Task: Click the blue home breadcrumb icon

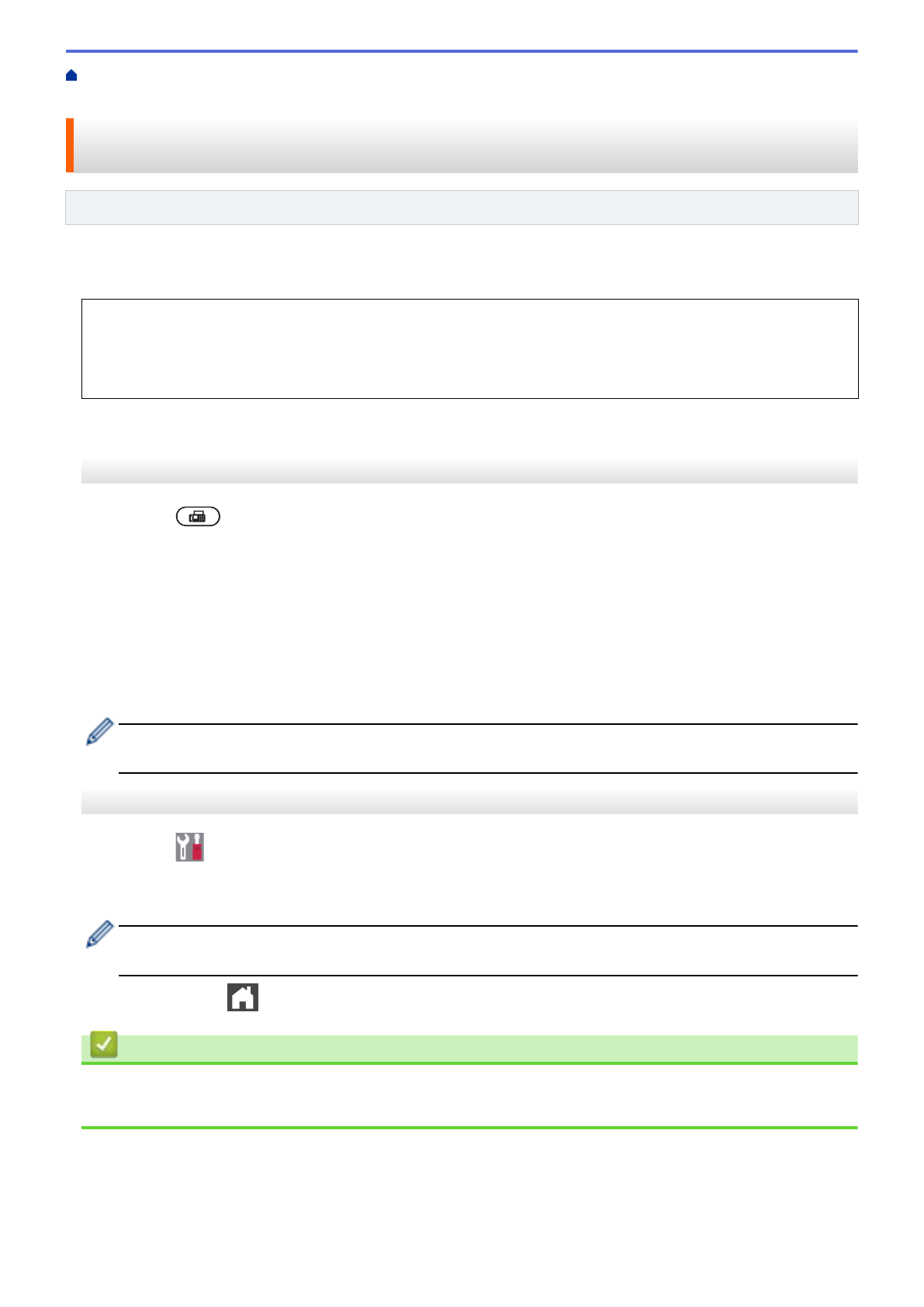Action: coord(71,75)
